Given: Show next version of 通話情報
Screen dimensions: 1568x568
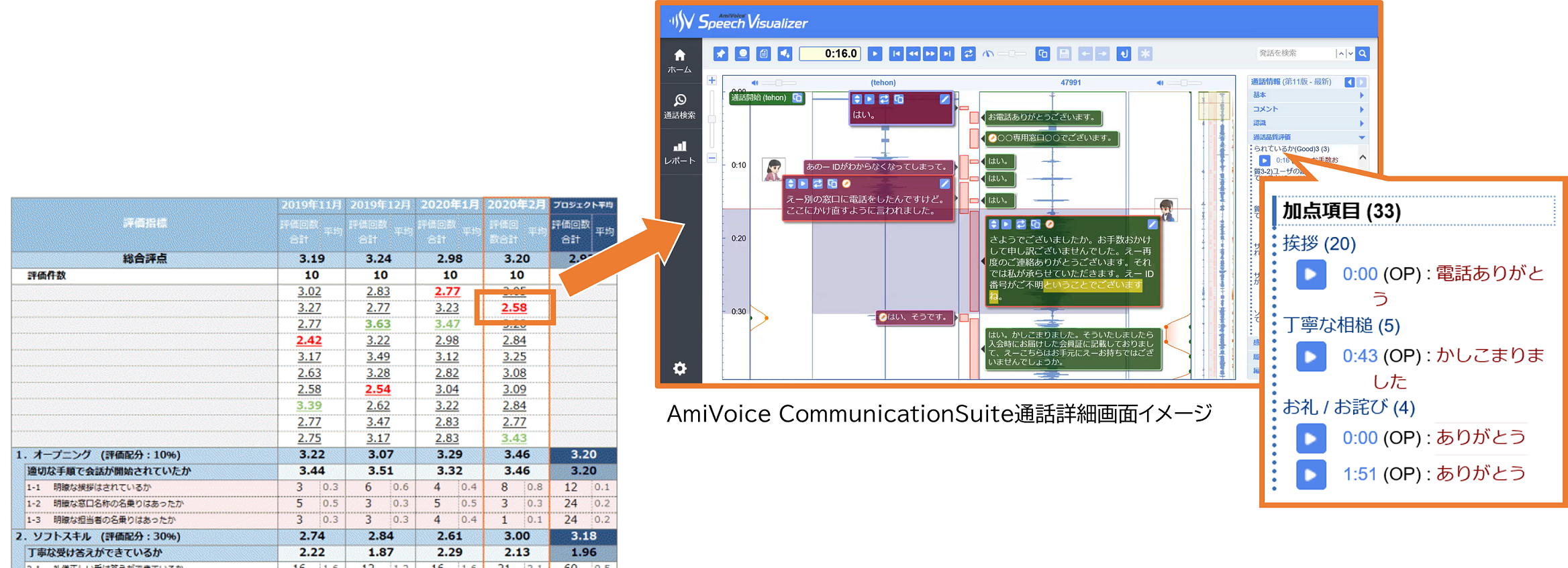Looking at the screenshot, I should point(1361,82).
